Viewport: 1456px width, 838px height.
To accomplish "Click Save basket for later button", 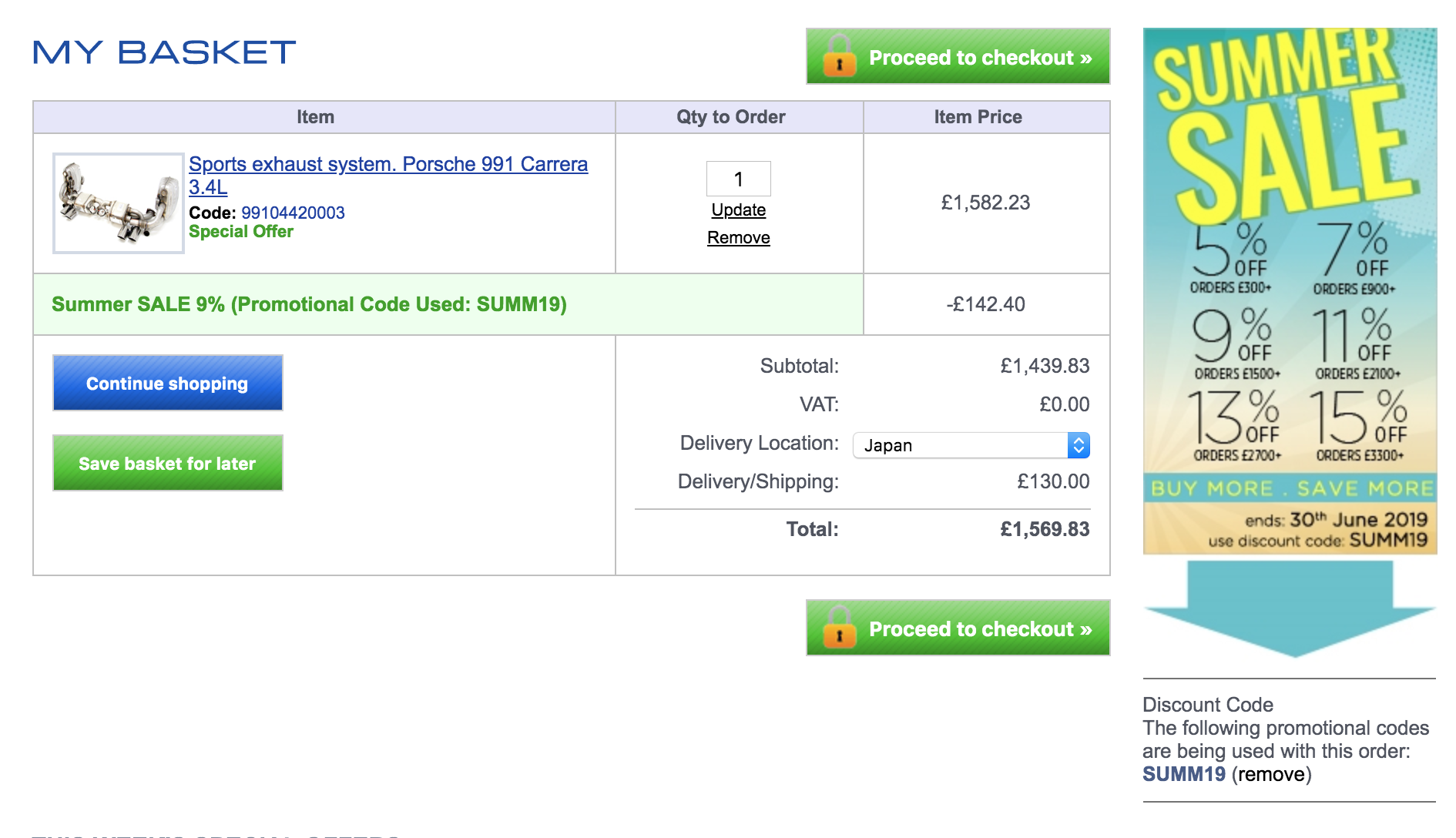I will (168, 463).
